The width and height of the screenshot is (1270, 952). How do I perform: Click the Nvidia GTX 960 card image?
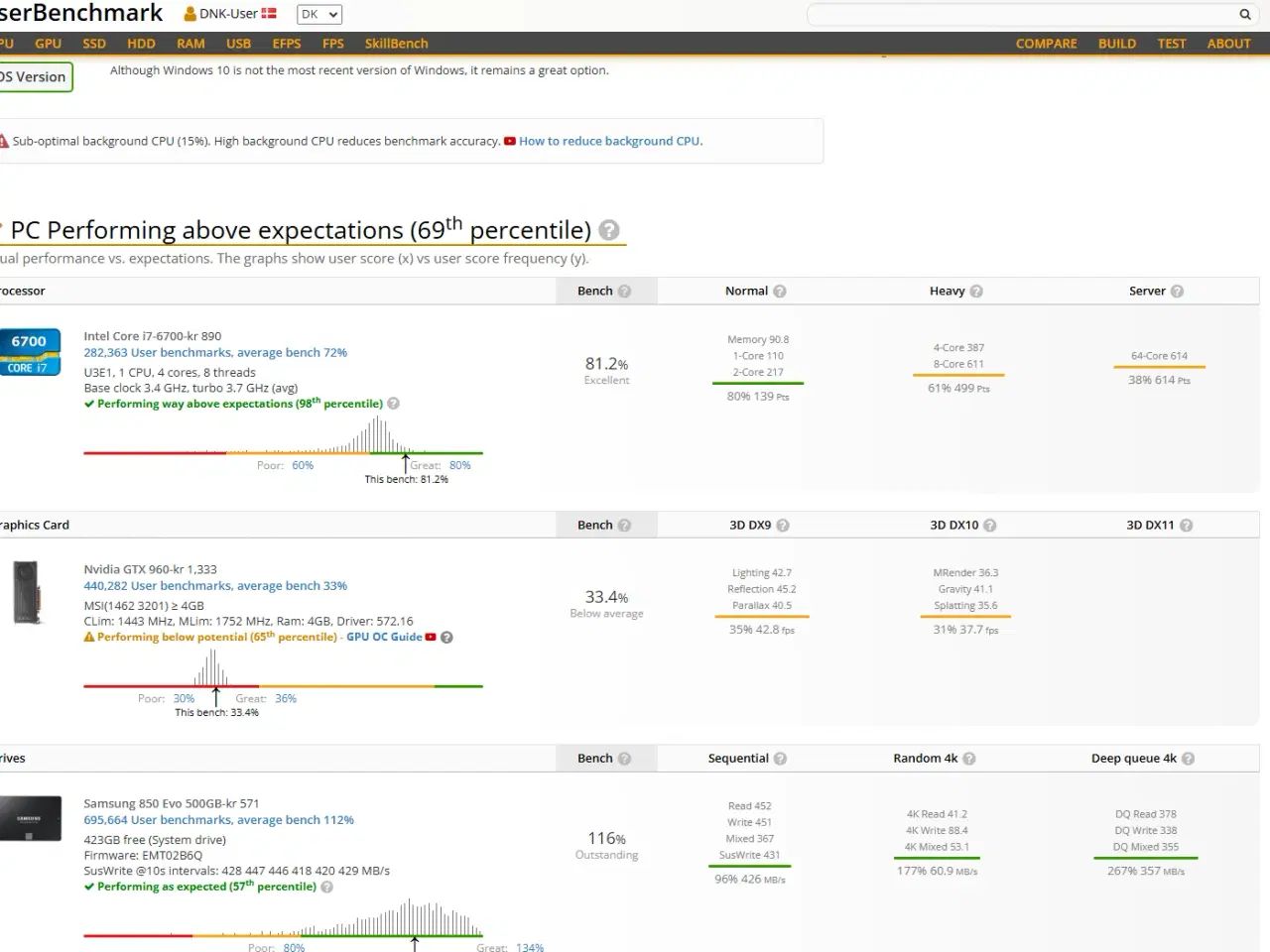pyautogui.click(x=27, y=592)
